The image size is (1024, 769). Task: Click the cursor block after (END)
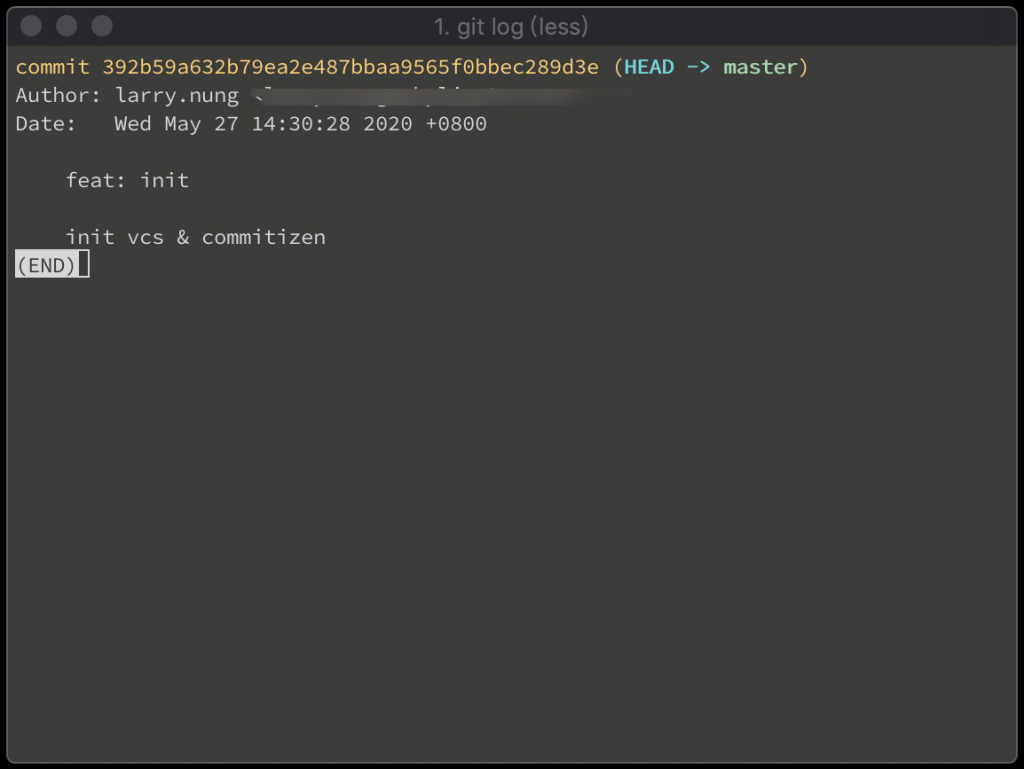pos(84,264)
